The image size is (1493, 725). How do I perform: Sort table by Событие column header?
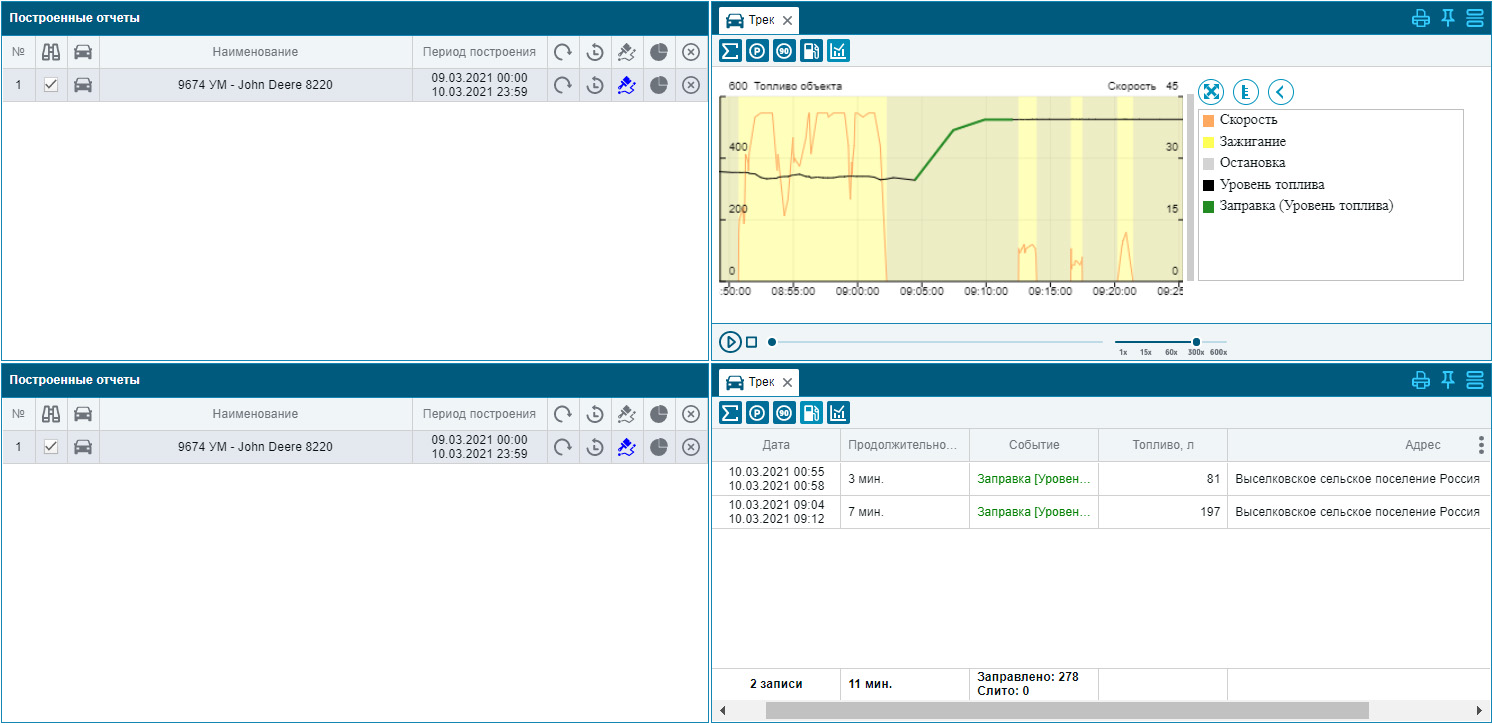coord(1034,445)
